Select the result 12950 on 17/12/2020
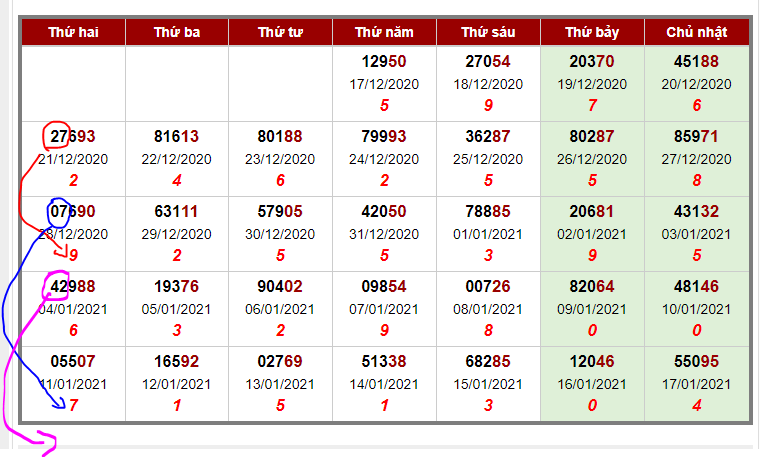 click(384, 62)
